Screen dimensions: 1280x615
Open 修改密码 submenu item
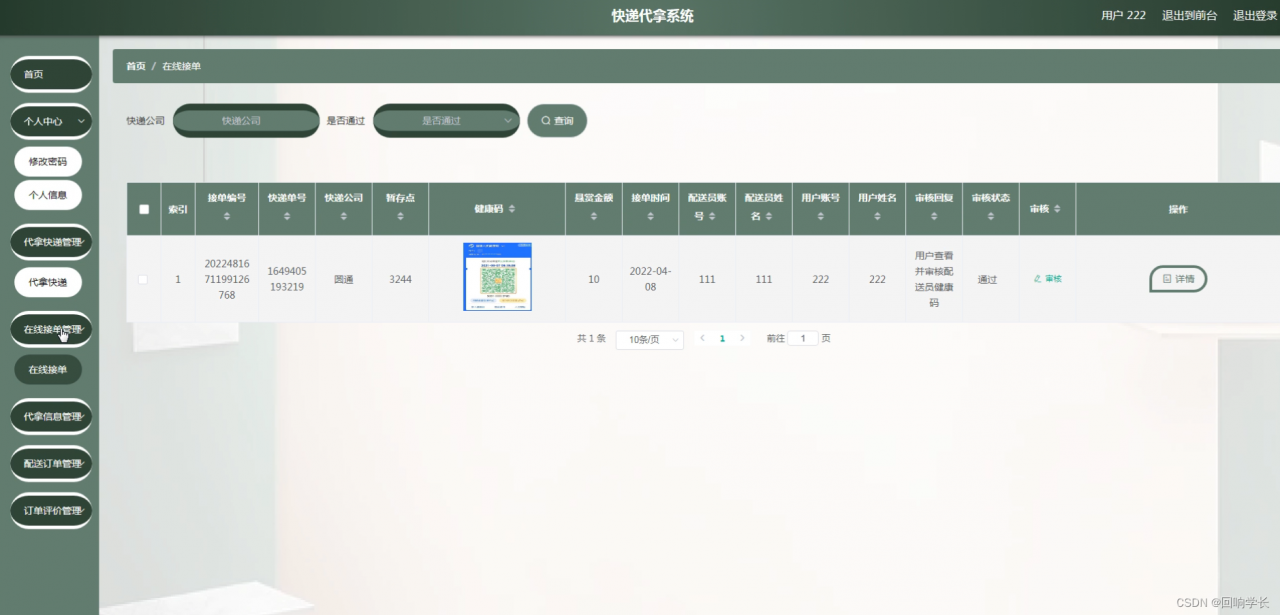48,162
